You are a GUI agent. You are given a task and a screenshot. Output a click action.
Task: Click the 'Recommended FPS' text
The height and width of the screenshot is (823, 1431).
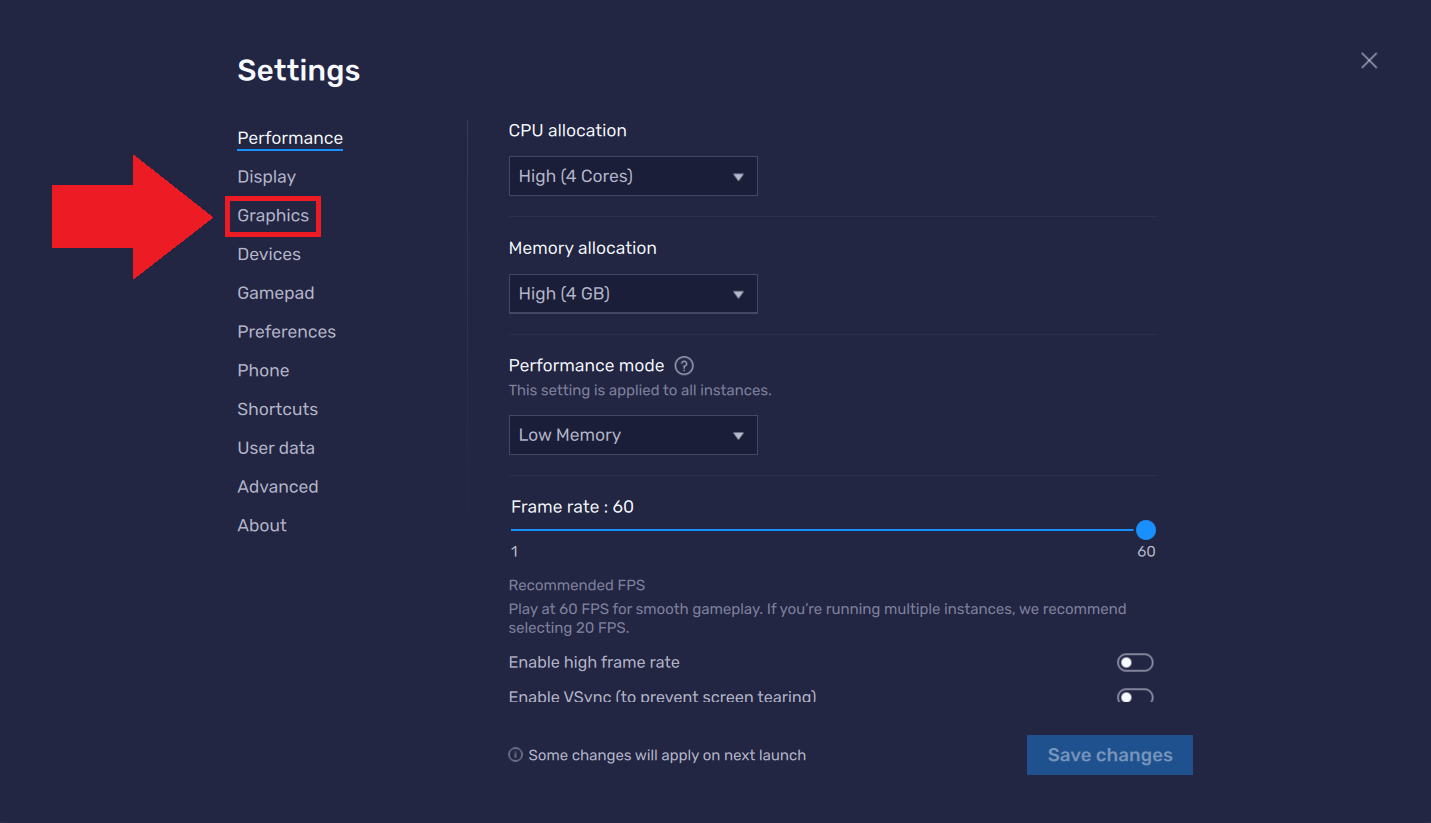[577, 585]
